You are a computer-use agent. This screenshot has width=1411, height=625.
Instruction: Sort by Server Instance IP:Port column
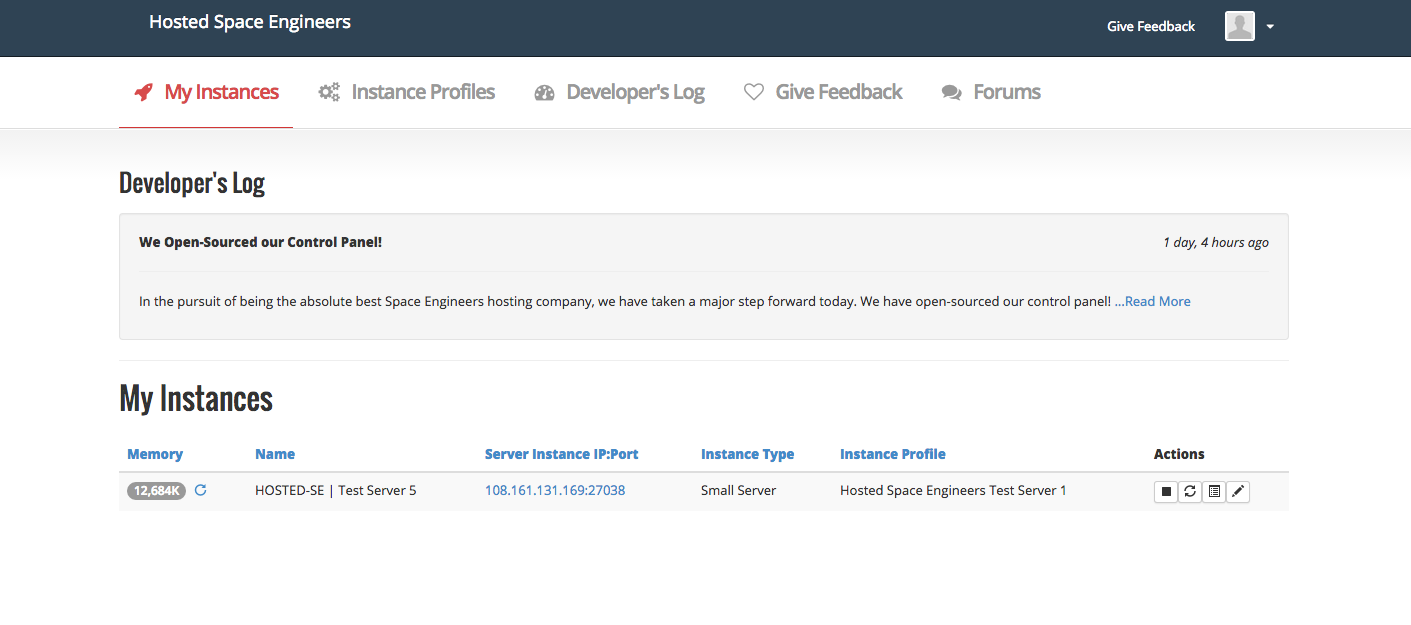click(561, 454)
